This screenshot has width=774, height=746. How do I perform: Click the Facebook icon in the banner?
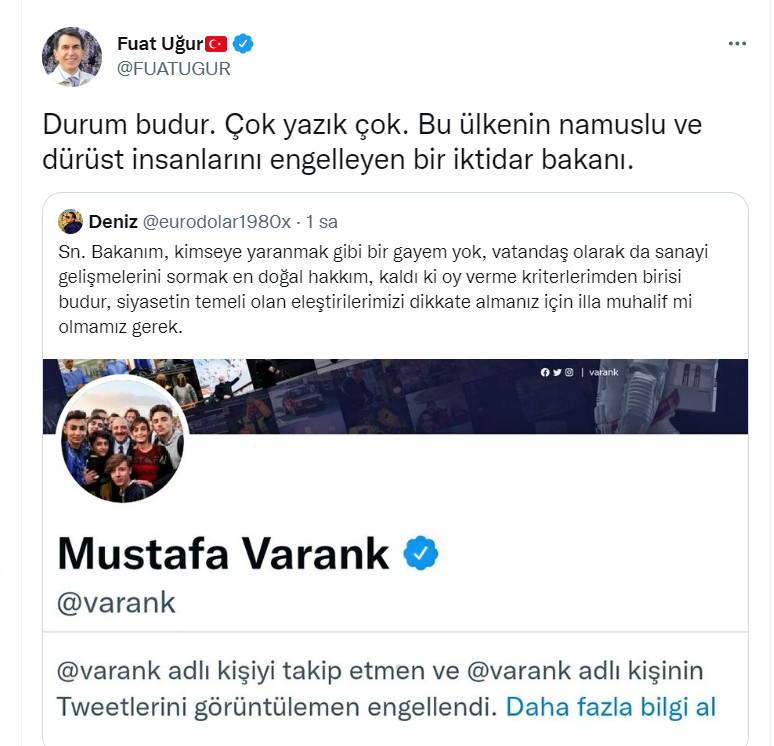545,372
